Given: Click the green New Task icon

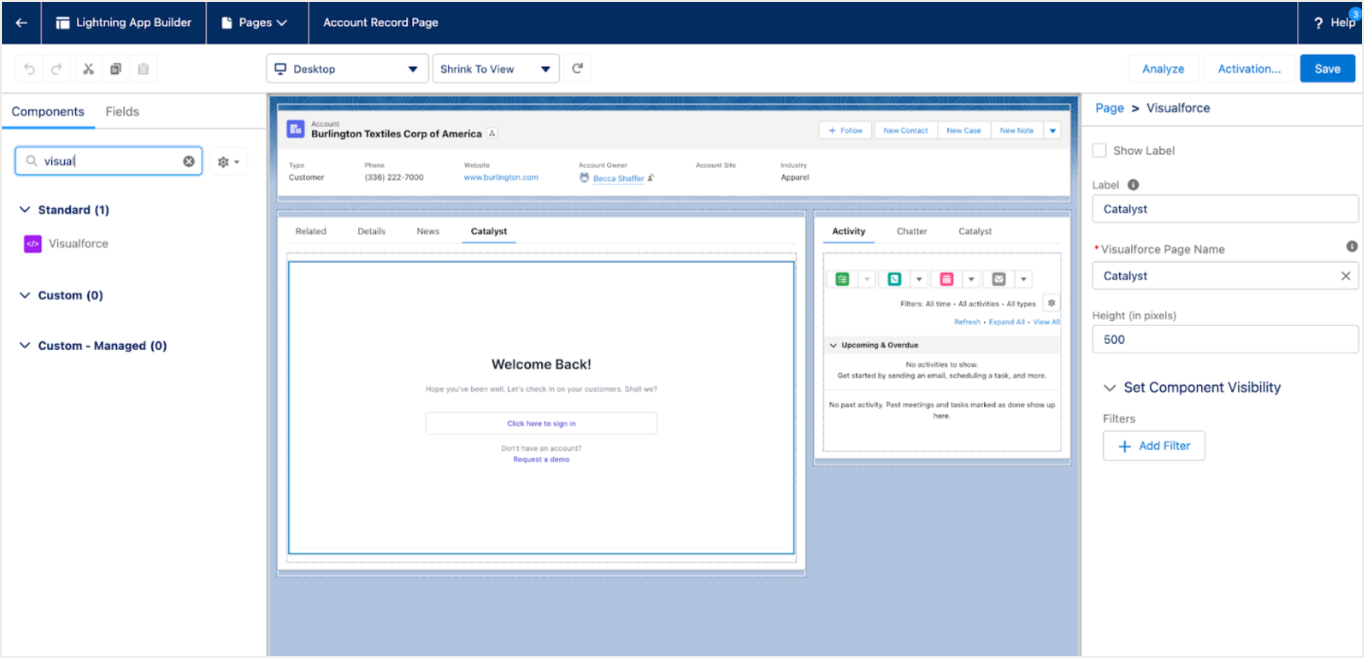Looking at the screenshot, I should pyautogui.click(x=843, y=279).
